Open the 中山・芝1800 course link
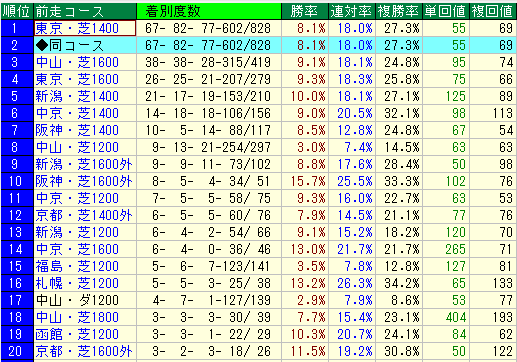517x362 pixels. tap(77, 317)
